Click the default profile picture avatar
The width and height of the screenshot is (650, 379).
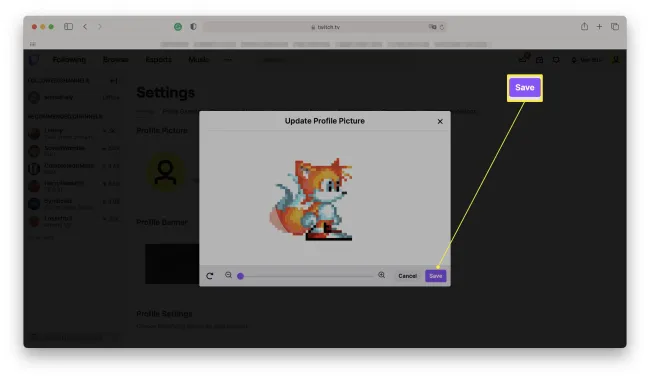click(165, 172)
